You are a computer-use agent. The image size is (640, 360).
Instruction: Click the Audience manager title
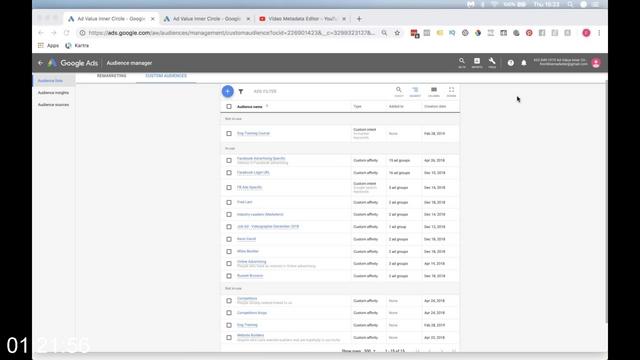click(129, 63)
